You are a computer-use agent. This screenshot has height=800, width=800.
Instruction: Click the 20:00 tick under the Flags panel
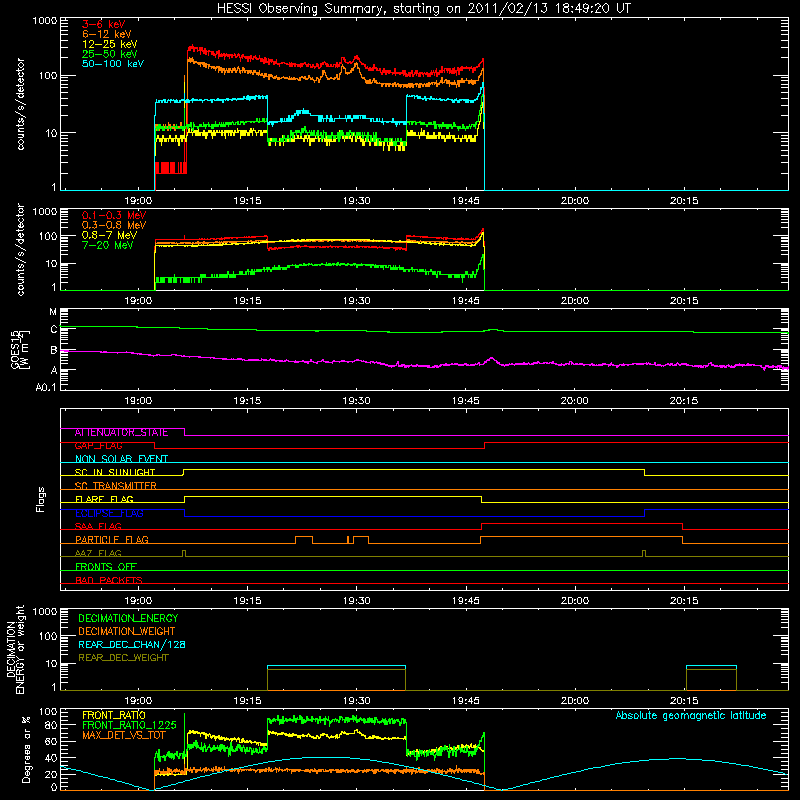pos(574,601)
